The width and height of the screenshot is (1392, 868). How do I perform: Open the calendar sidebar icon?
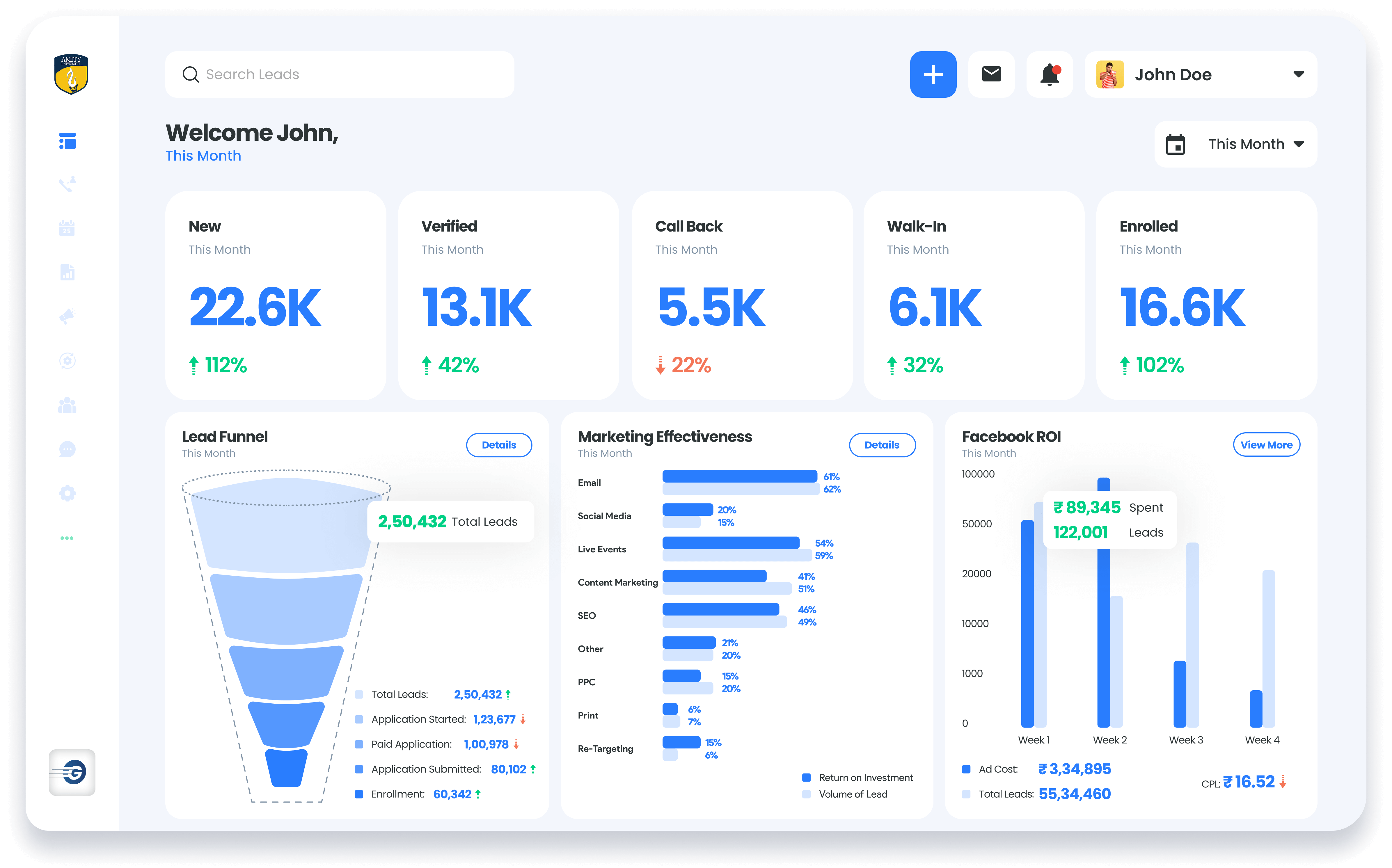[x=67, y=228]
